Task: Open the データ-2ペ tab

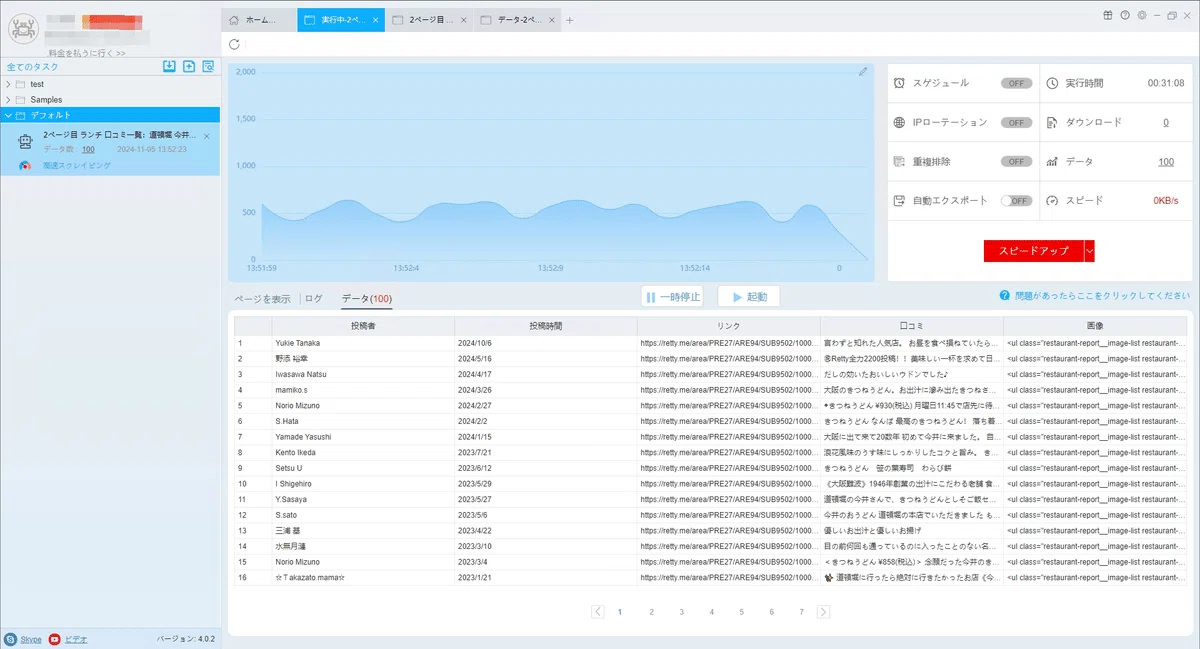Action: click(516, 20)
